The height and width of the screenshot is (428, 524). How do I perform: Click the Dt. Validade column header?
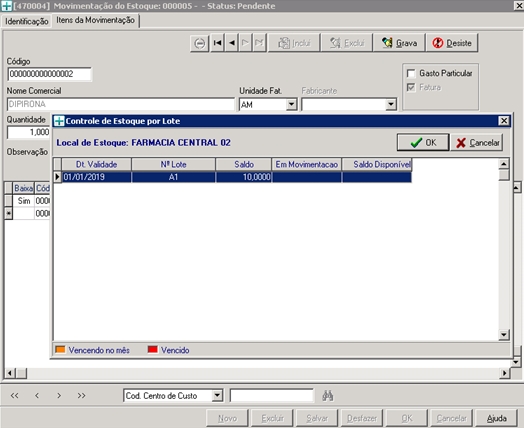click(96, 164)
